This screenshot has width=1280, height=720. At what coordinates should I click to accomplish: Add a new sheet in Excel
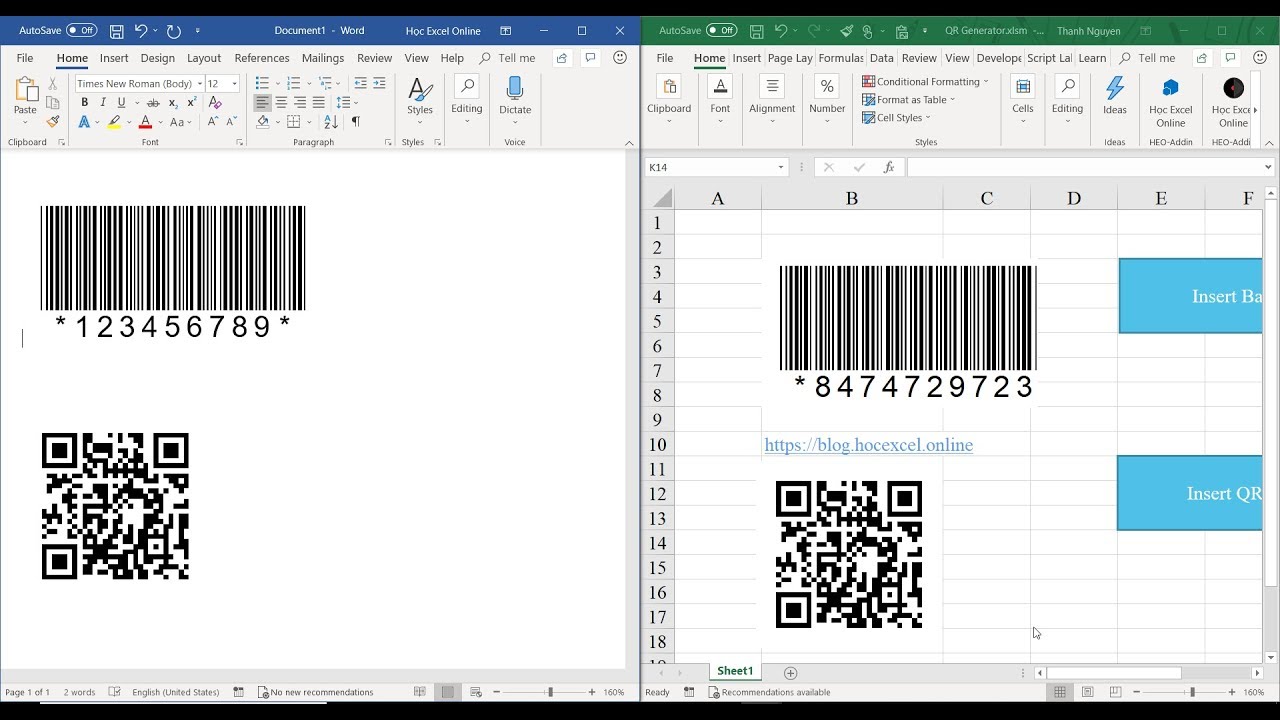click(x=790, y=673)
